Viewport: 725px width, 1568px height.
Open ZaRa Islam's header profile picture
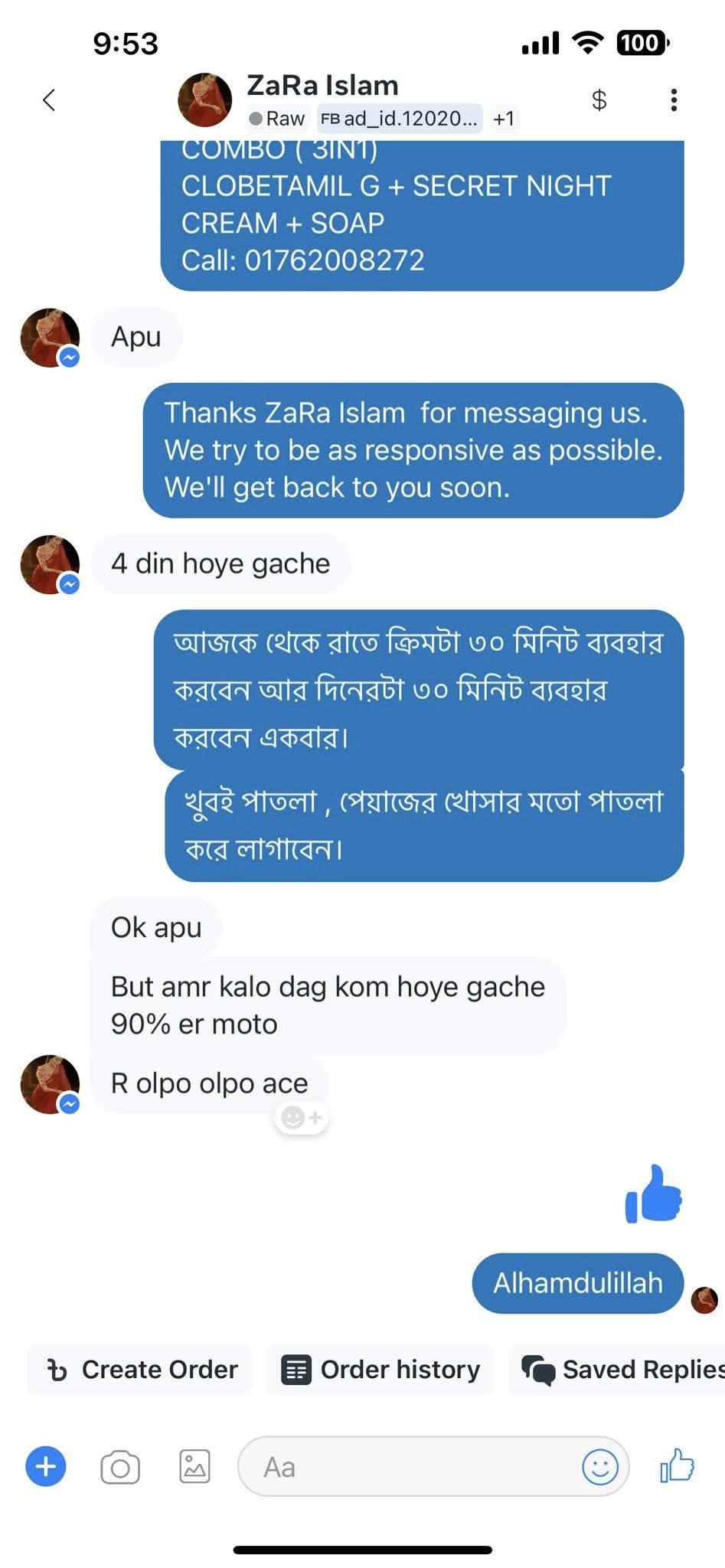coord(205,100)
